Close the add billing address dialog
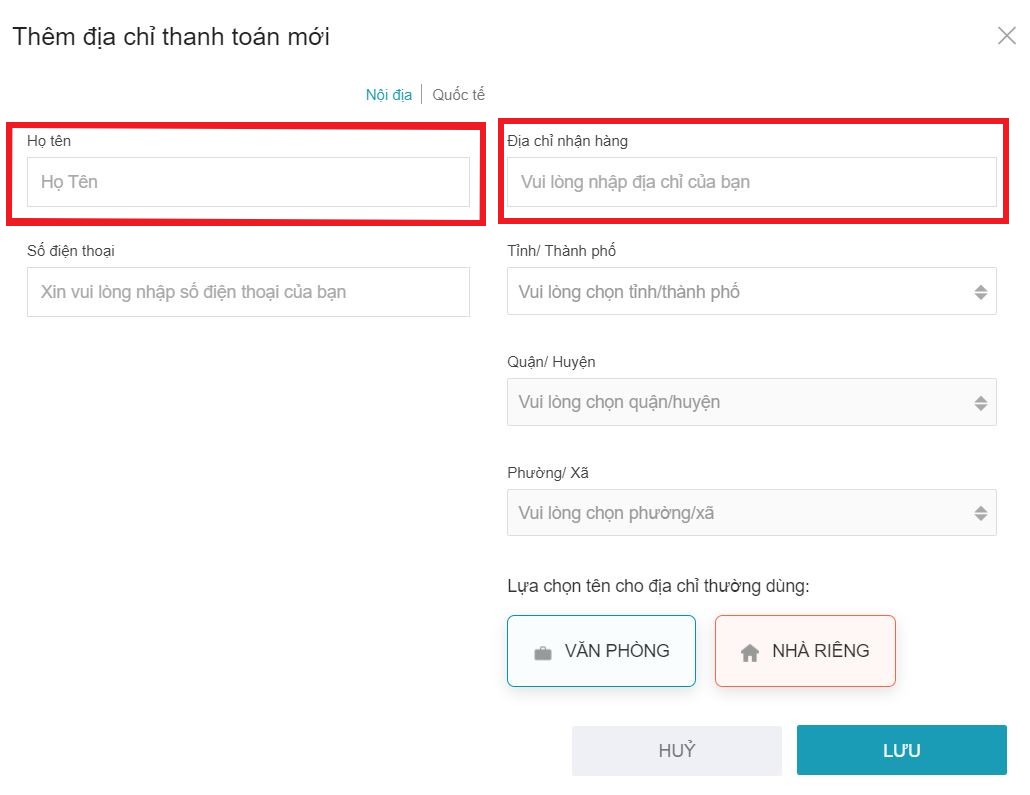Image resolution: width=1030 pixels, height=795 pixels. coord(1006,36)
